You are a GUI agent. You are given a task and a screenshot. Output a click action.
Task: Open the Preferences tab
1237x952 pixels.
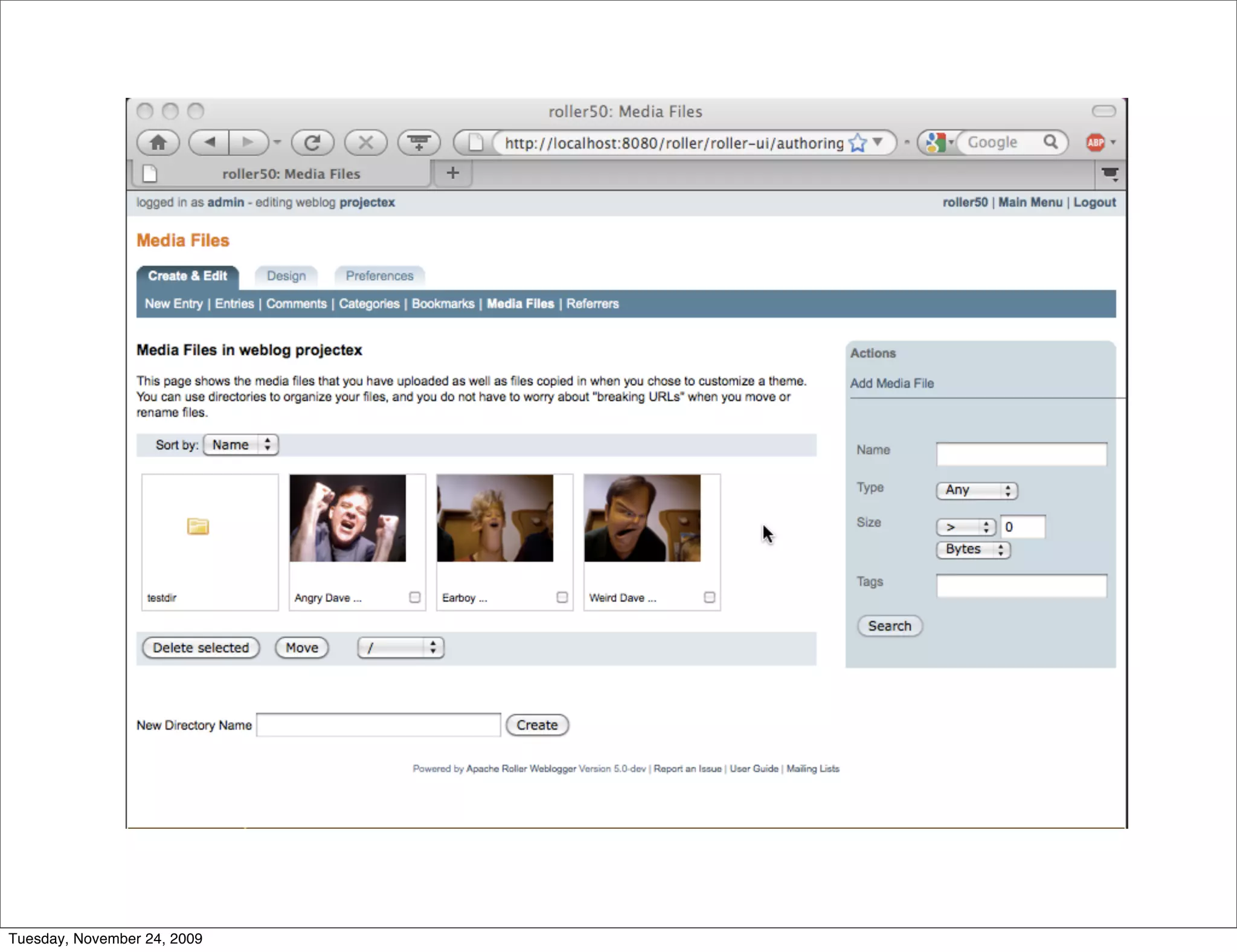[x=379, y=276]
